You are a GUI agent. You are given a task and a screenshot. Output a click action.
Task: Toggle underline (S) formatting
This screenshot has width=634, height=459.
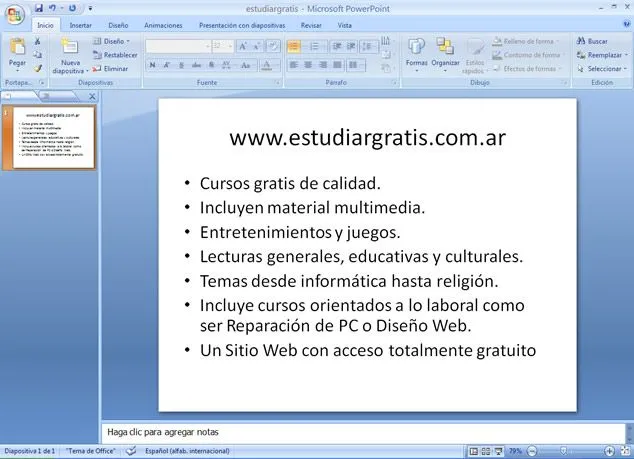pyautogui.click(x=181, y=65)
